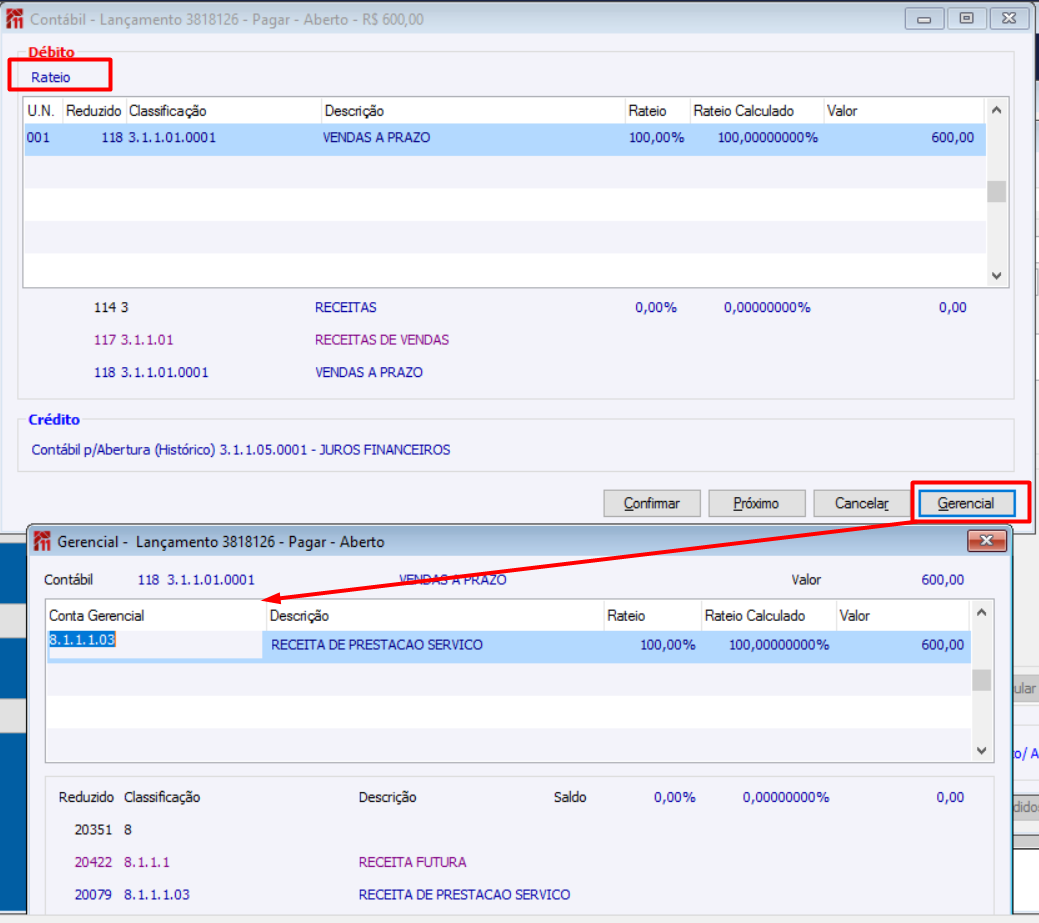Click the 20351 8 hierarchy line
The height and width of the screenshot is (923, 1039).
pyautogui.click(x=103, y=830)
